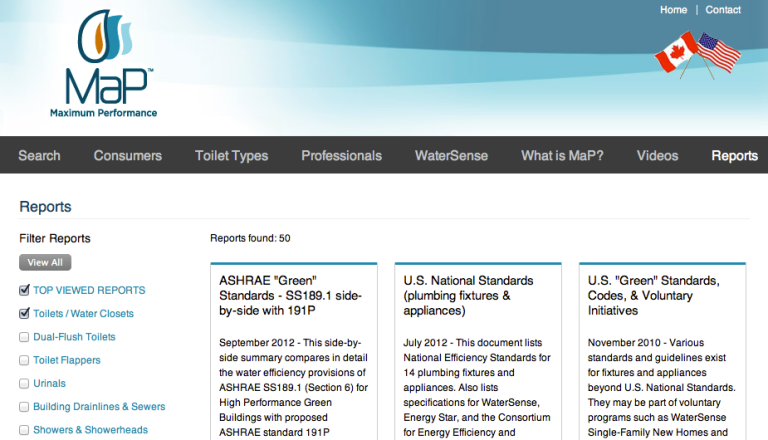Open the WaterSense menu item

(451, 156)
